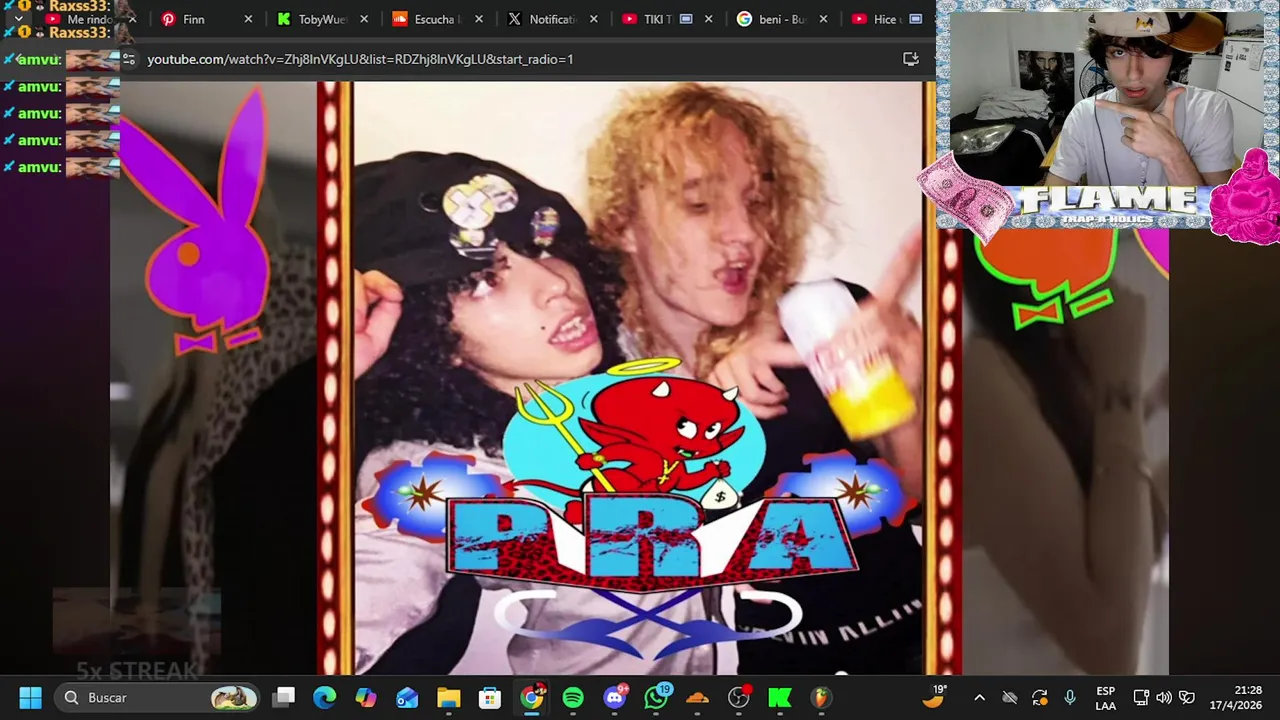Viewport: 1280px width, 720px height.
Task: Click the install/cast icon in address bar
Action: click(x=911, y=59)
